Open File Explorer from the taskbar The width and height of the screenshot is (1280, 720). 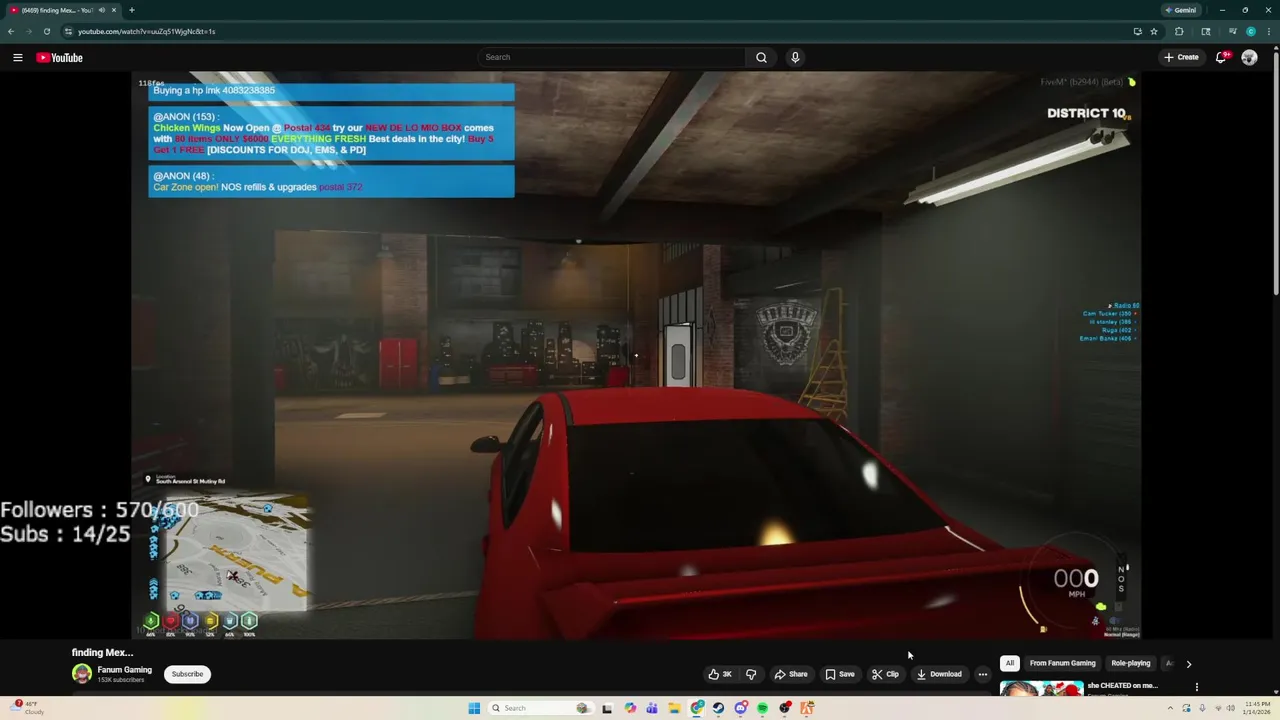675,708
